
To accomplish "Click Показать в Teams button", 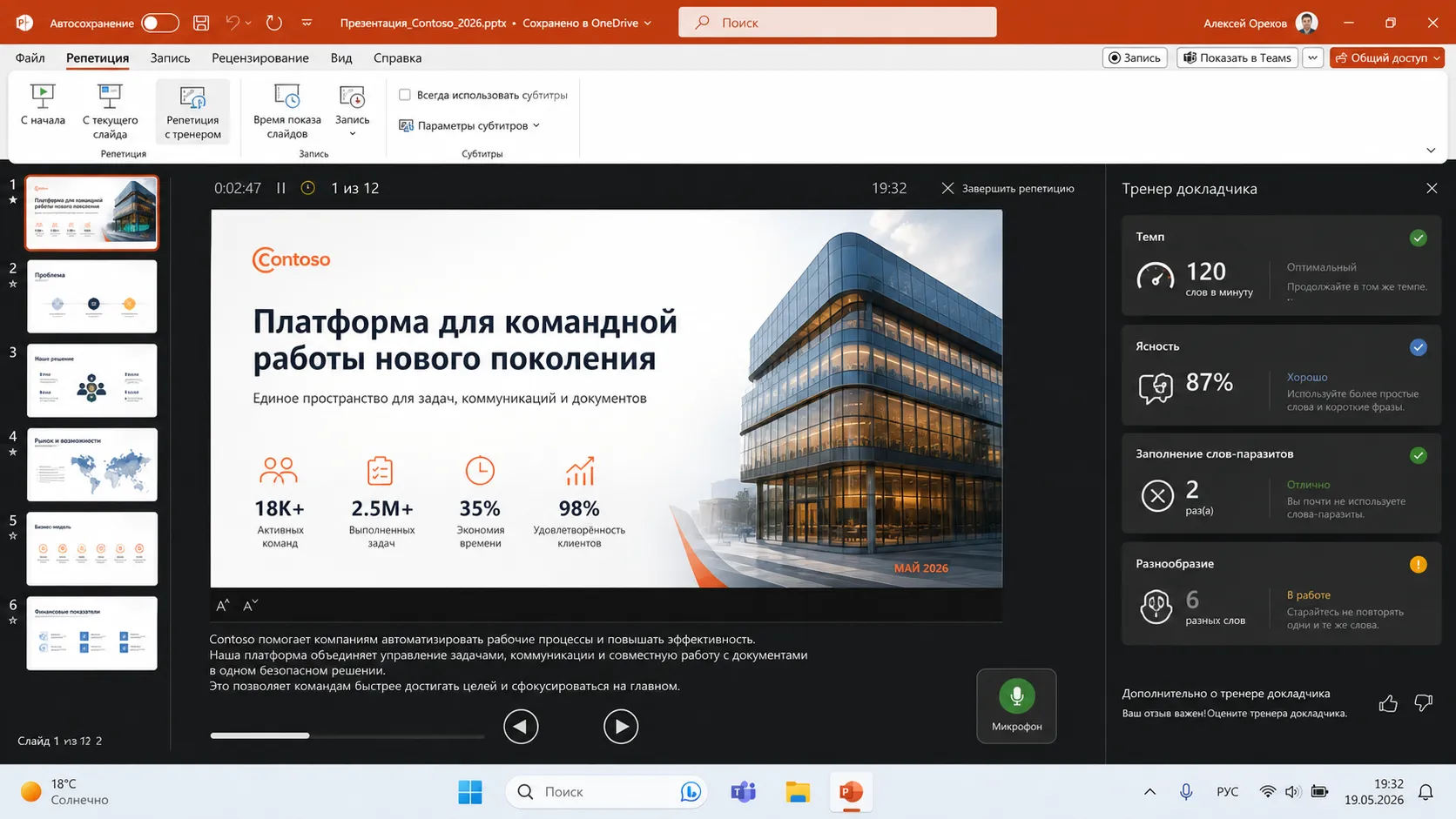I will (1237, 57).
